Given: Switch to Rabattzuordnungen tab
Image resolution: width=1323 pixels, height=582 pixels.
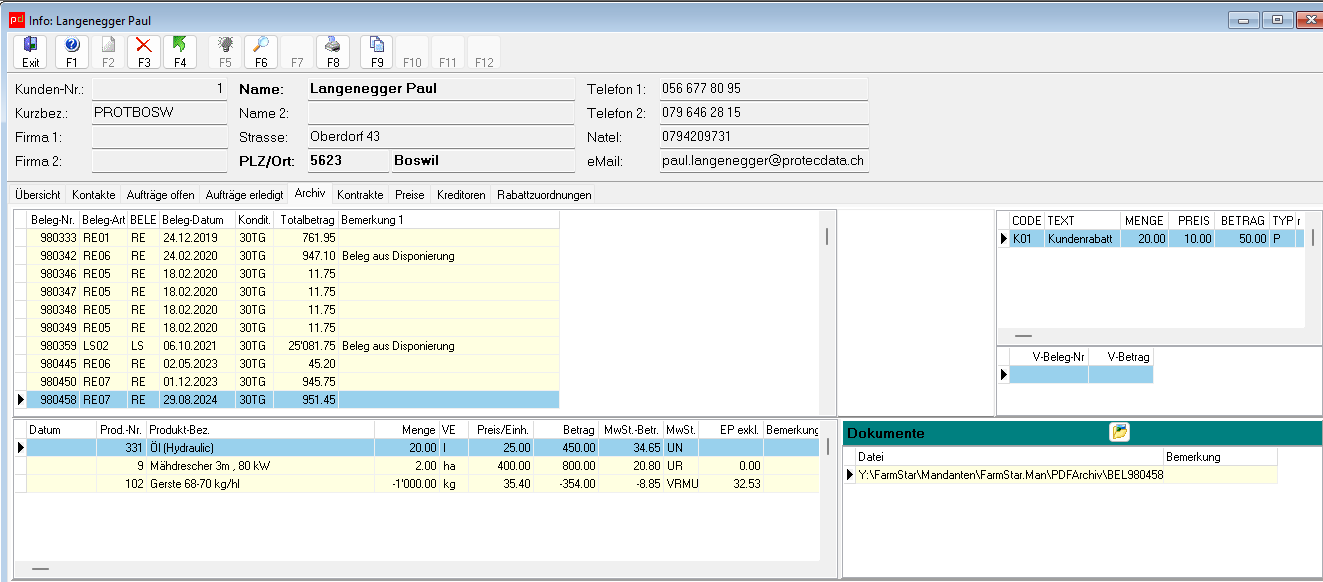Looking at the screenshot, I should (x=544, y=195).
